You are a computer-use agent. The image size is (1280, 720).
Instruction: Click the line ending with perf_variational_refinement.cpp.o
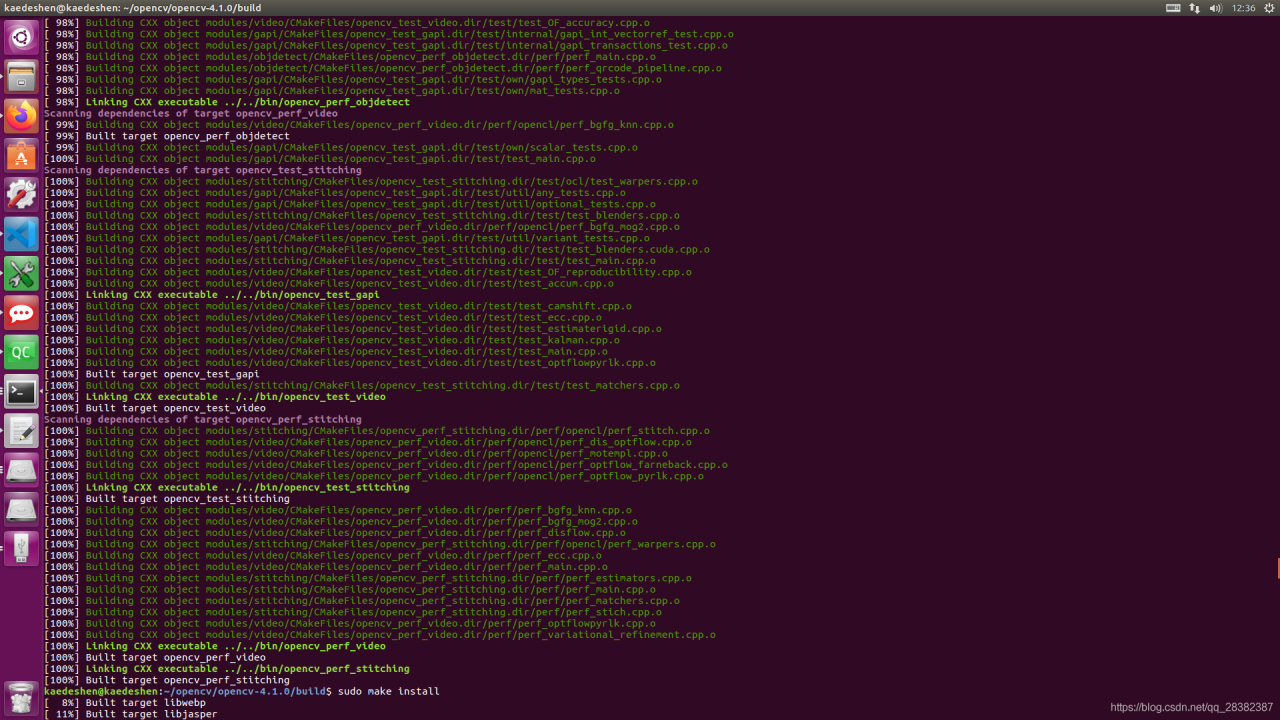point(380,635)
